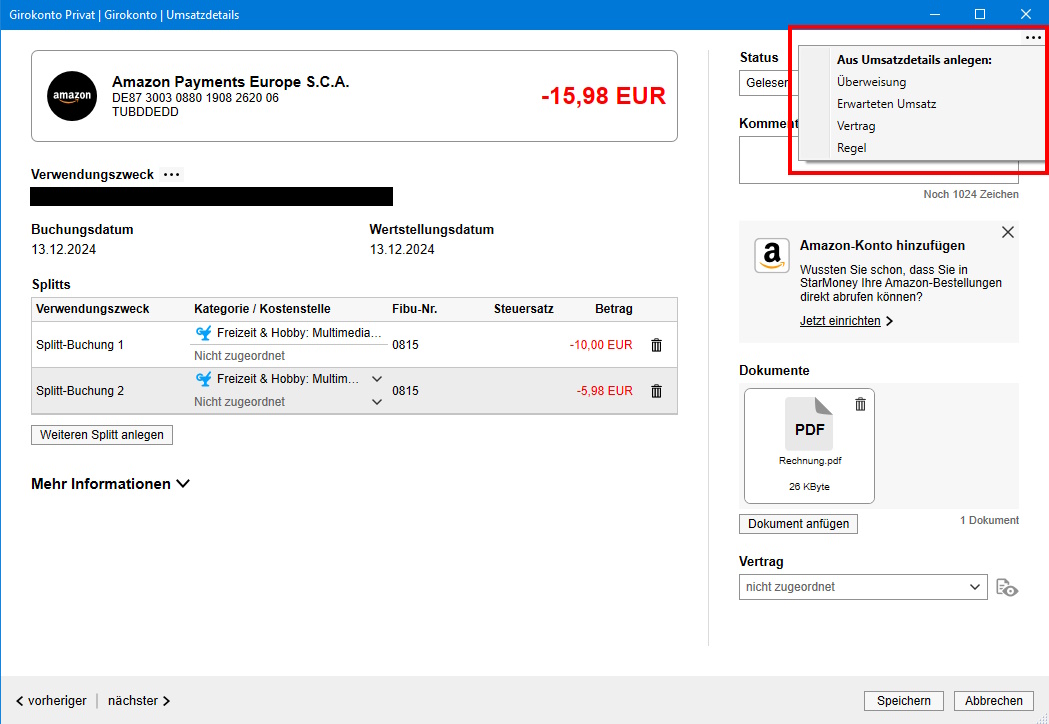Delete Splitt-Buchung 1 with trash icon

[656, 345]
